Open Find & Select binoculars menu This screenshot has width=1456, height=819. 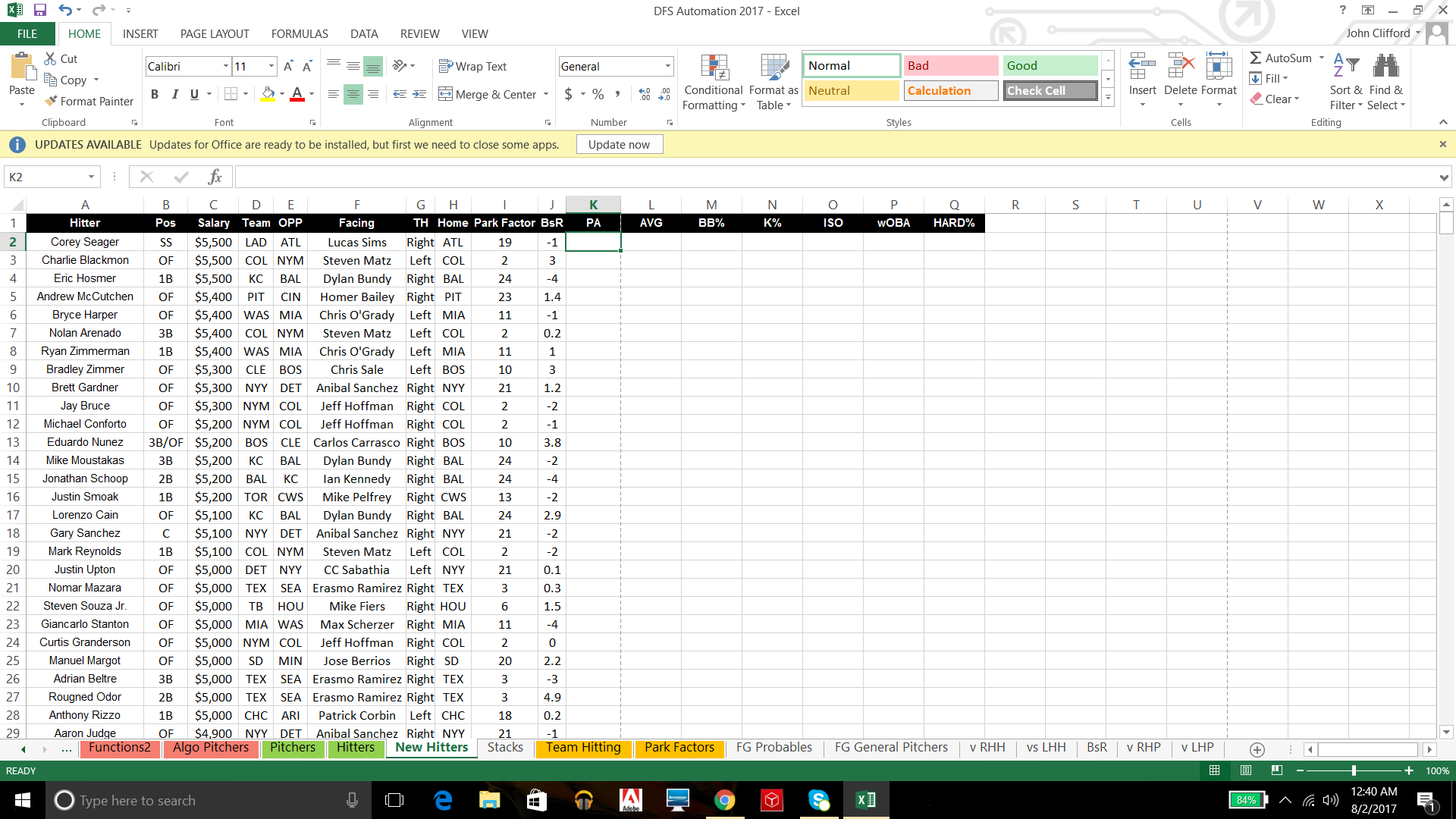tap(1386, 83)
